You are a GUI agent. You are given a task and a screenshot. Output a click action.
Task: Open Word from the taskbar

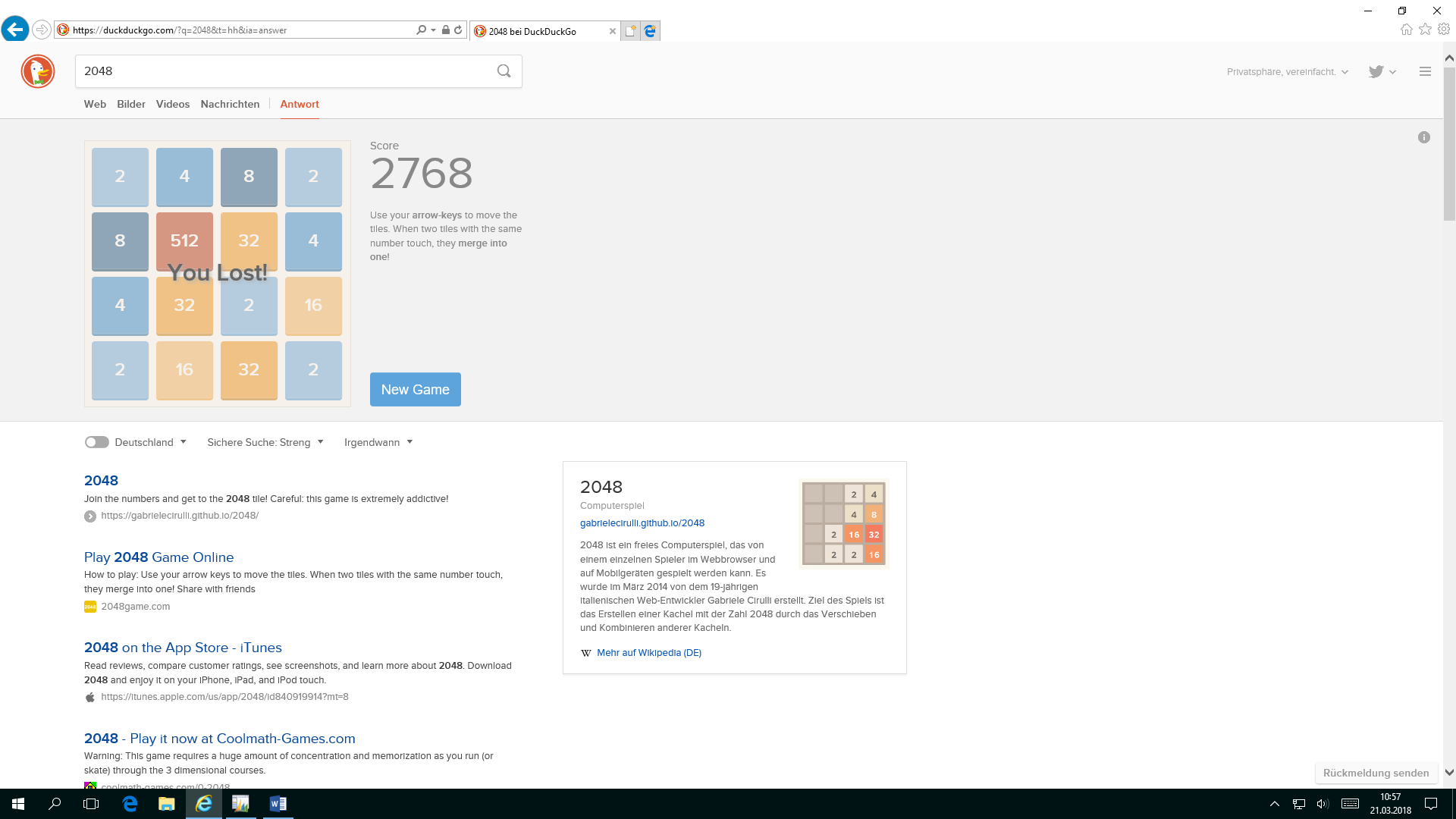278,804
